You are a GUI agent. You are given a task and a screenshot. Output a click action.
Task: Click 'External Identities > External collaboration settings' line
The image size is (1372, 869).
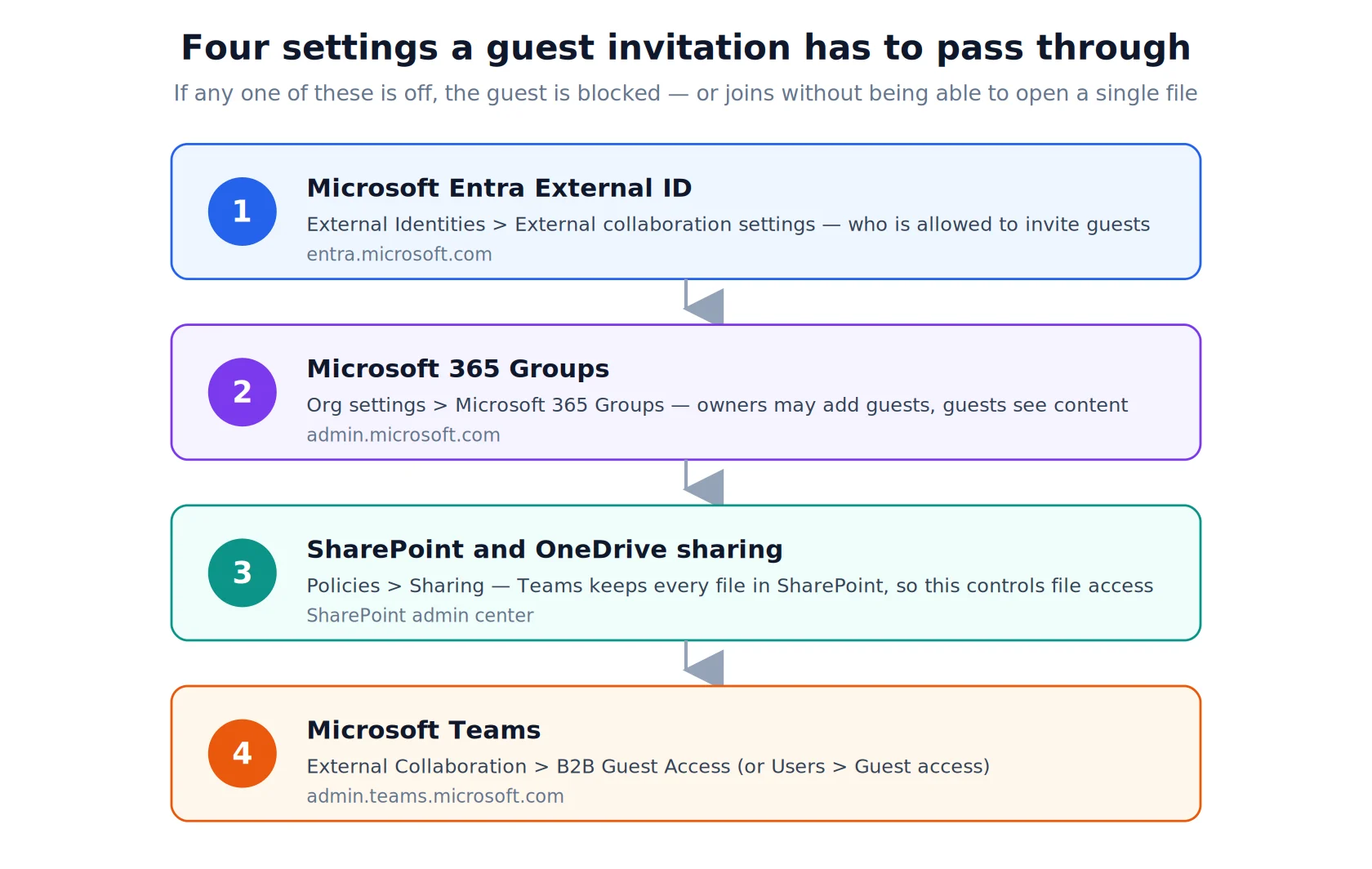[x=728, y=225]
